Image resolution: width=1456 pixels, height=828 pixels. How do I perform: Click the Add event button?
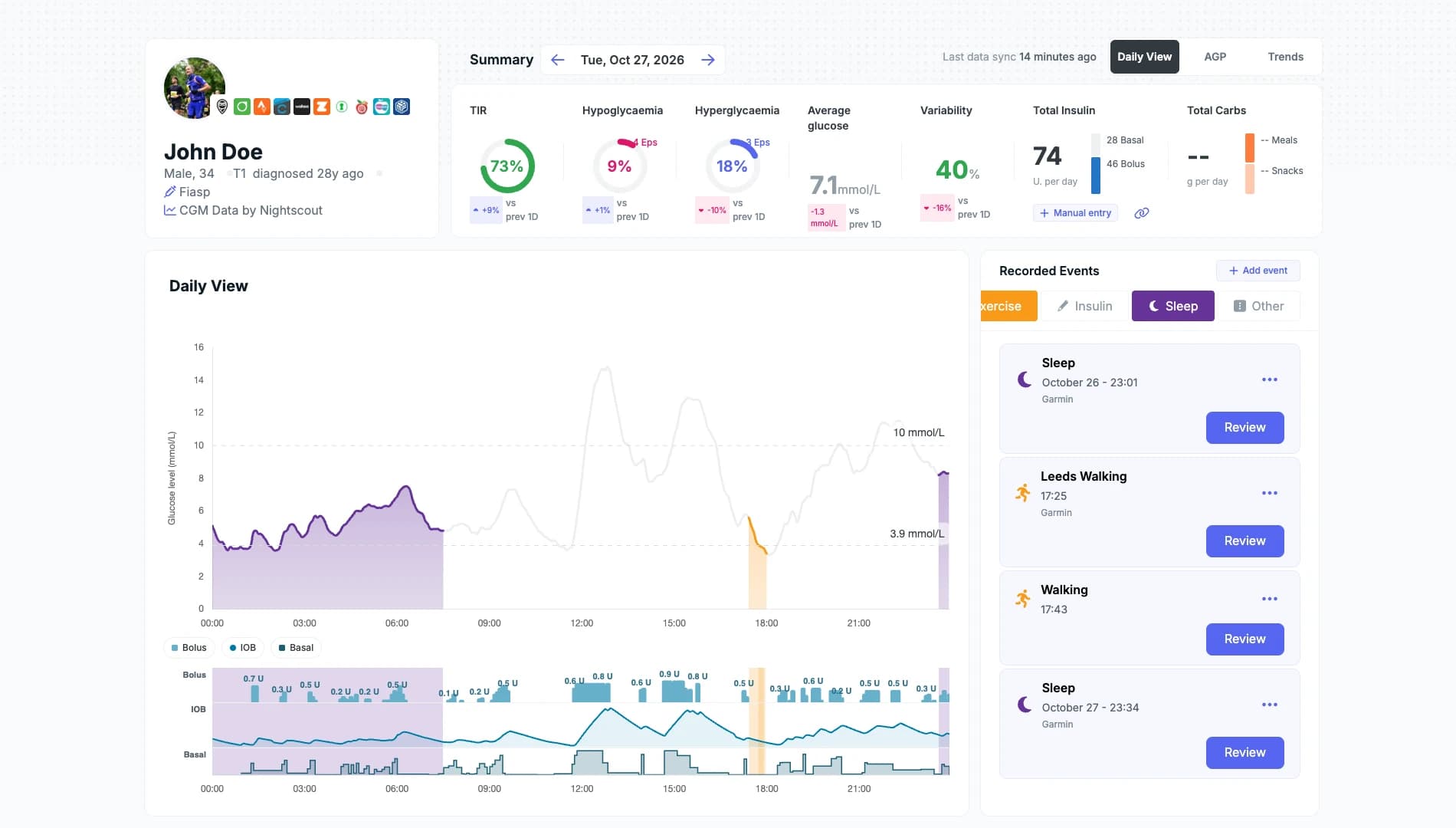(1258, 271)
